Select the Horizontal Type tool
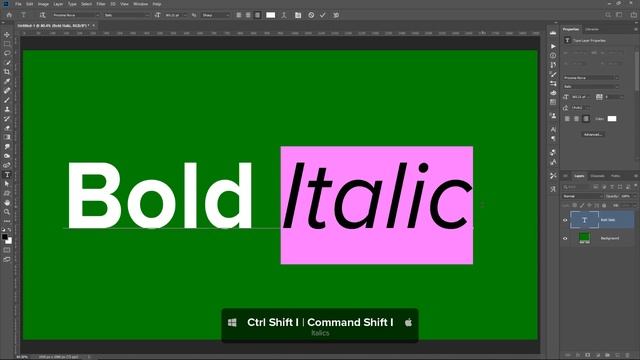This screenshot has width=640, height=360. pyautogui.click(x=7, y=175)
